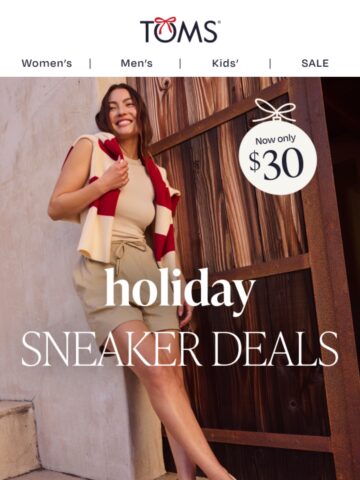Click the "holiday" headline text
This screenshot has height=480, width=360.
[x=179, y=292]
